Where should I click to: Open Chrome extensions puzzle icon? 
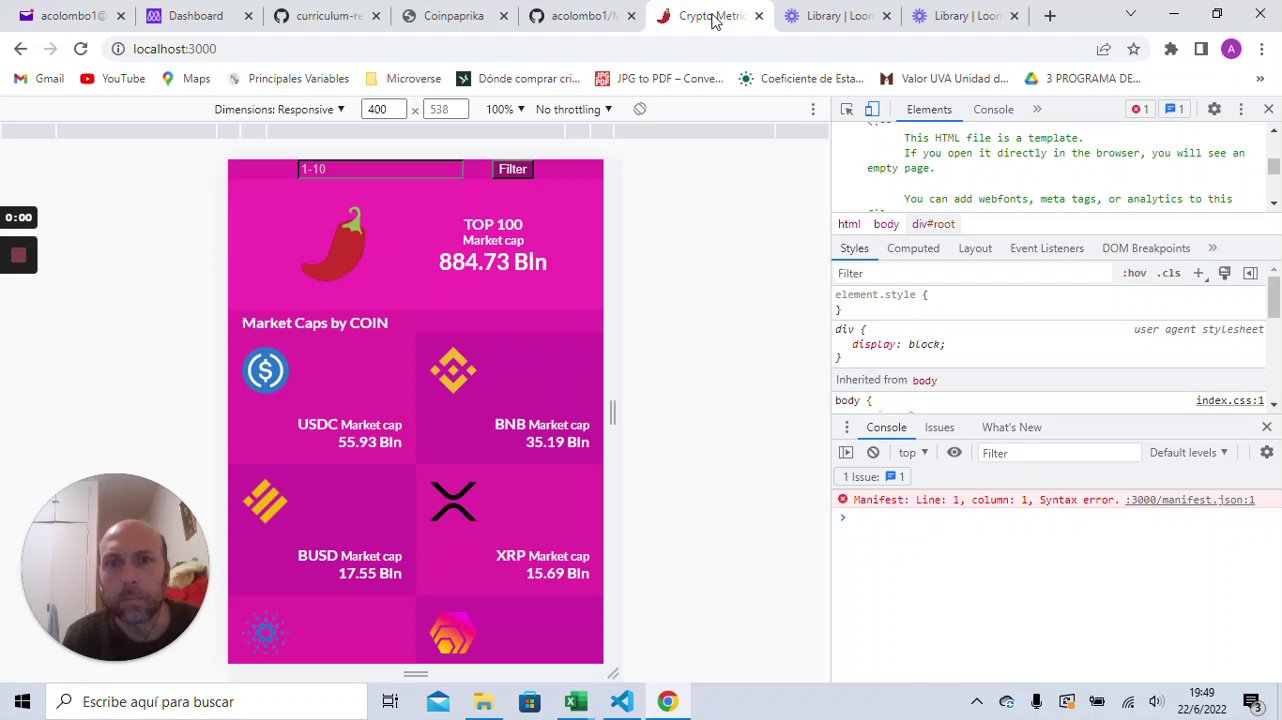pyautogui.click(x=1171, y=48)
